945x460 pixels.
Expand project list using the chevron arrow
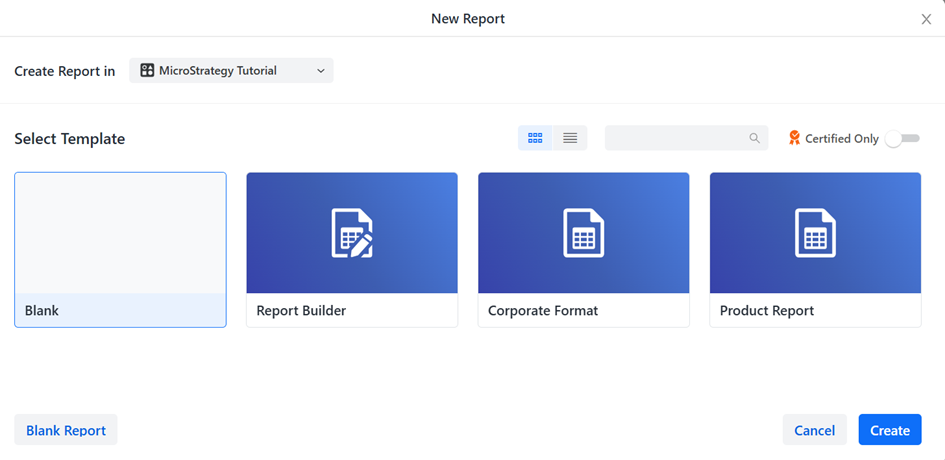tap(320, 71)
